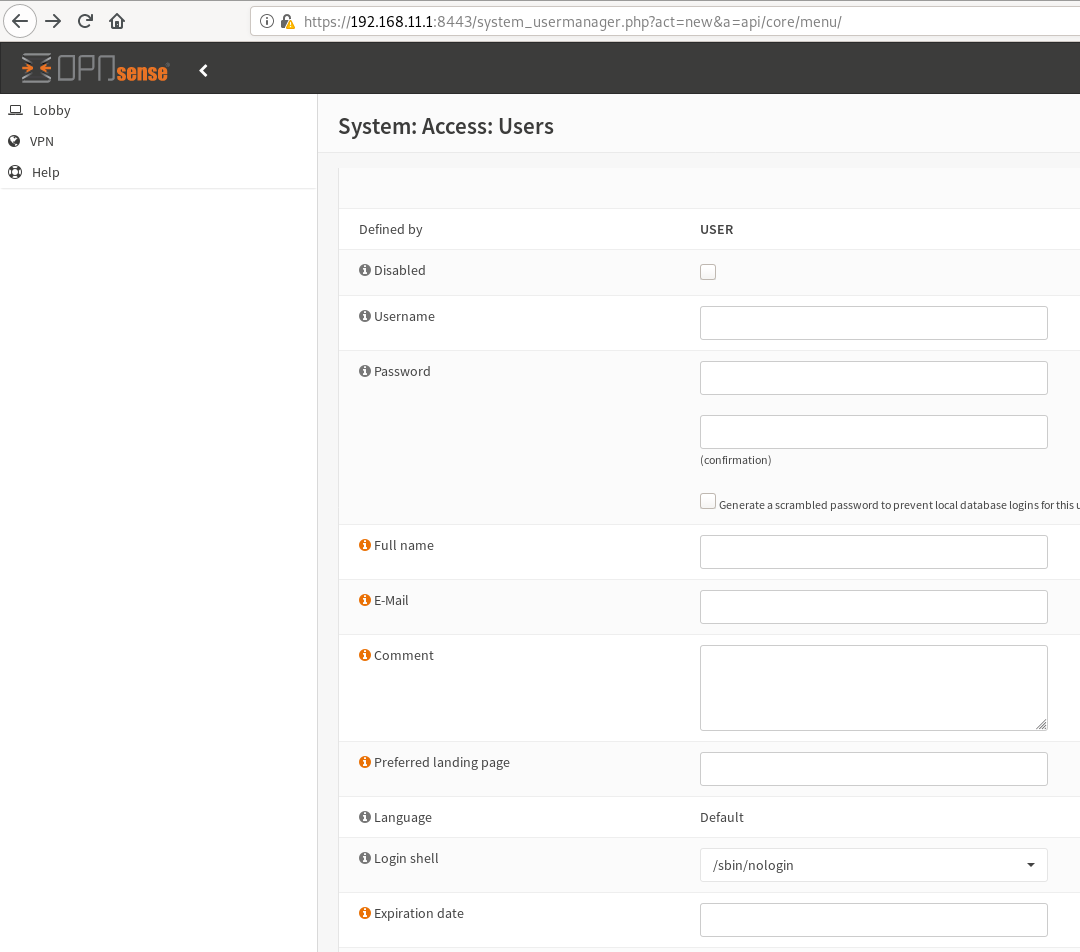Screen dimensions: 1080x952
Task: Open the Login shell dropdown
Action: (873, 865)
